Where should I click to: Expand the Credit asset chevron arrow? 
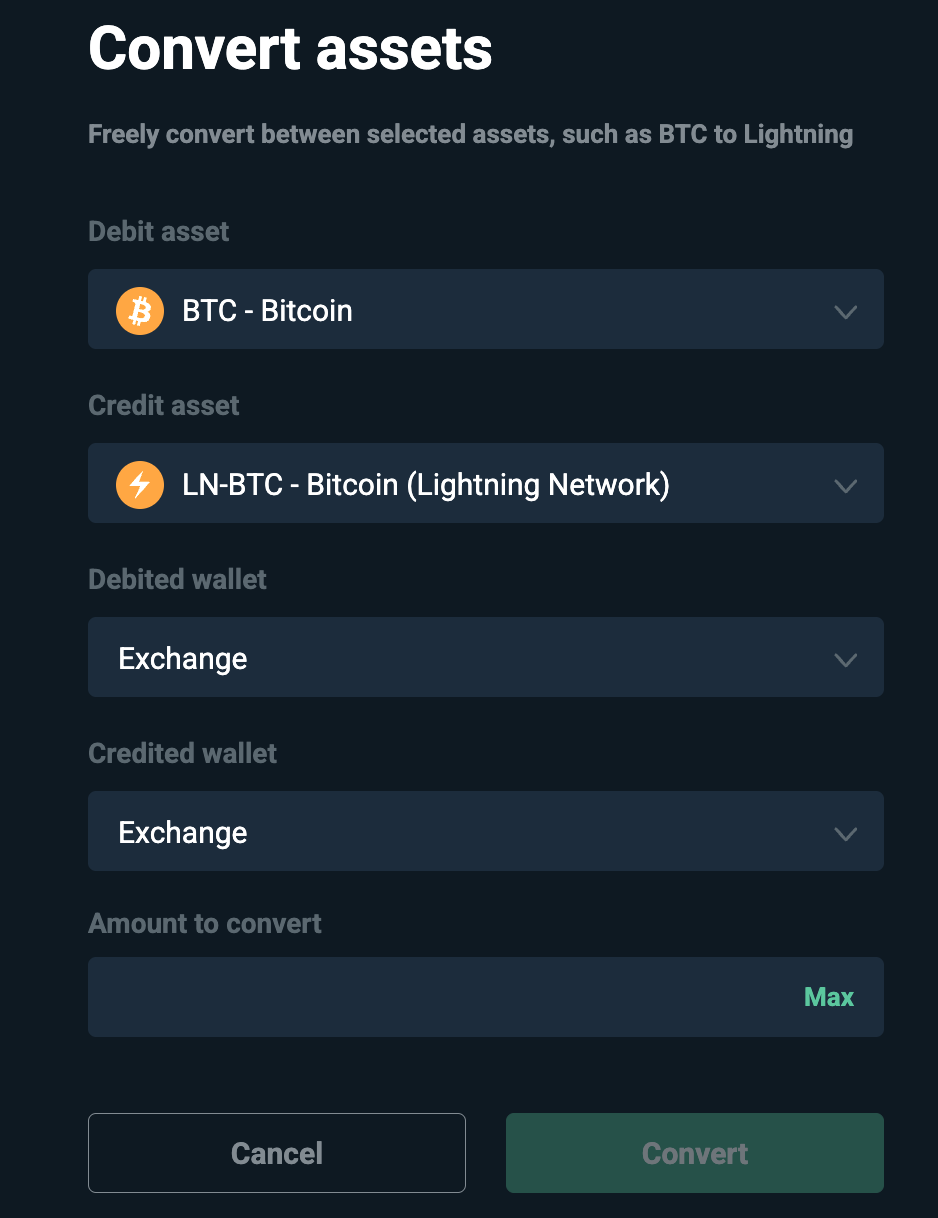click(x=846, y=486)
